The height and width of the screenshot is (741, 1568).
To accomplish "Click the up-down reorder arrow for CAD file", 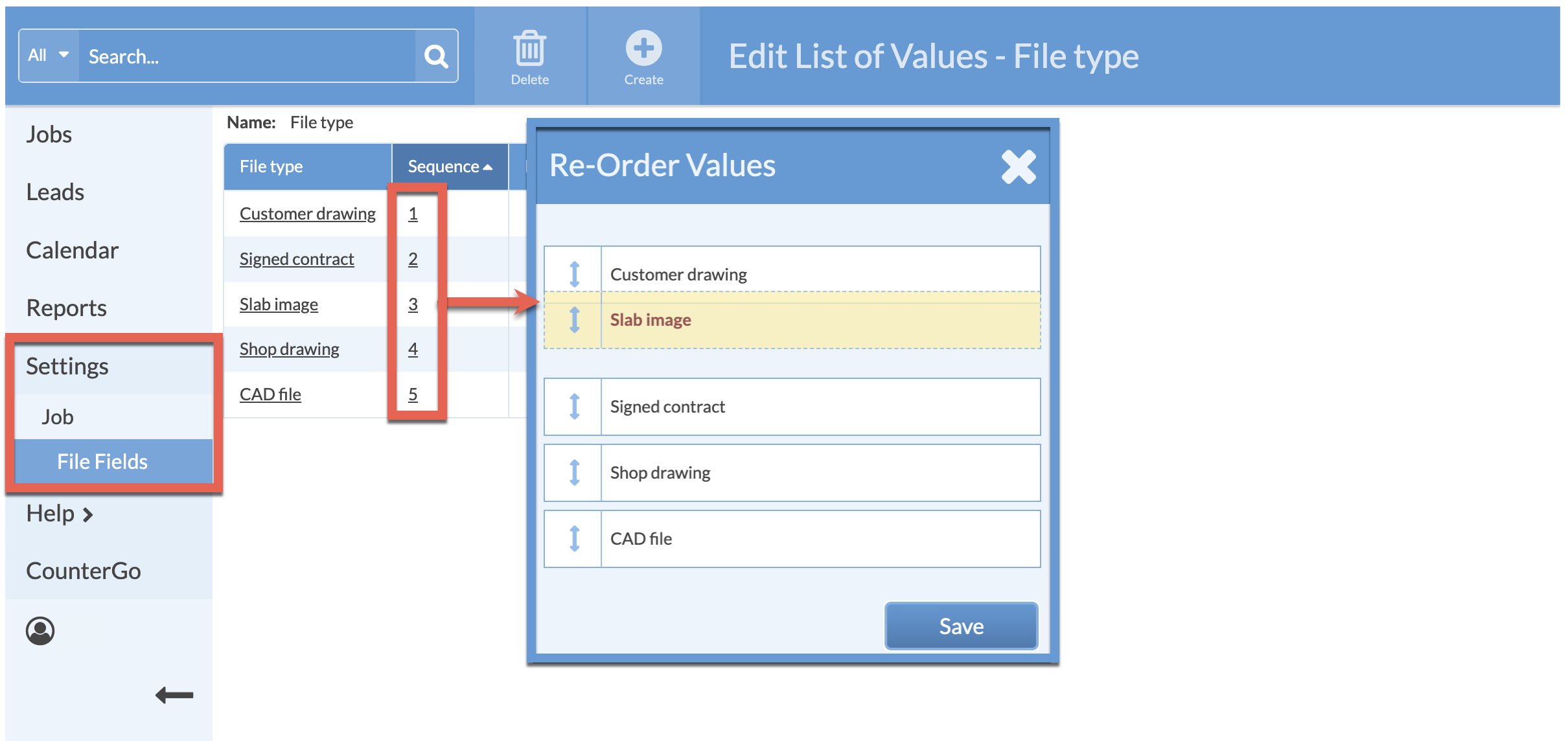I will (x=575, y=538).
